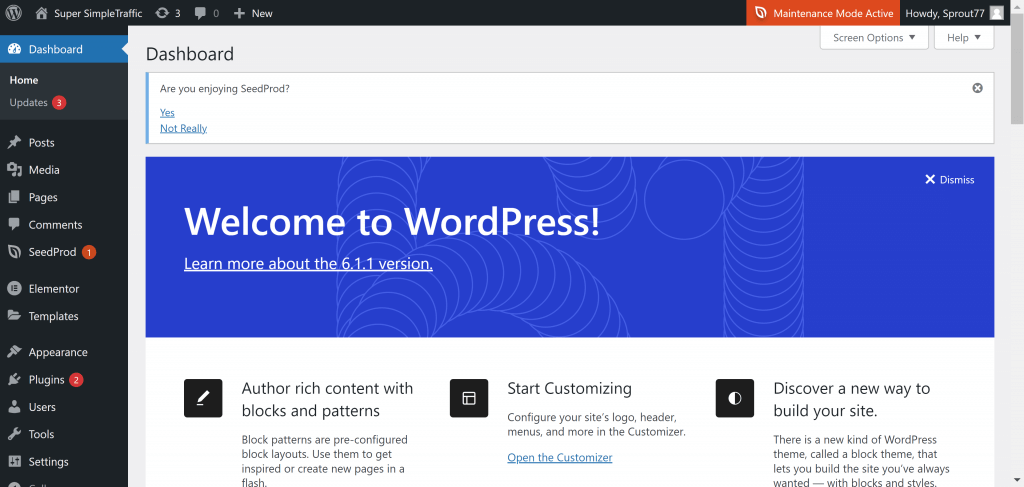The width and height of the screenshot is (1024, 487).
Task: Open the Plugins menu item
Action: coord(64,379)
